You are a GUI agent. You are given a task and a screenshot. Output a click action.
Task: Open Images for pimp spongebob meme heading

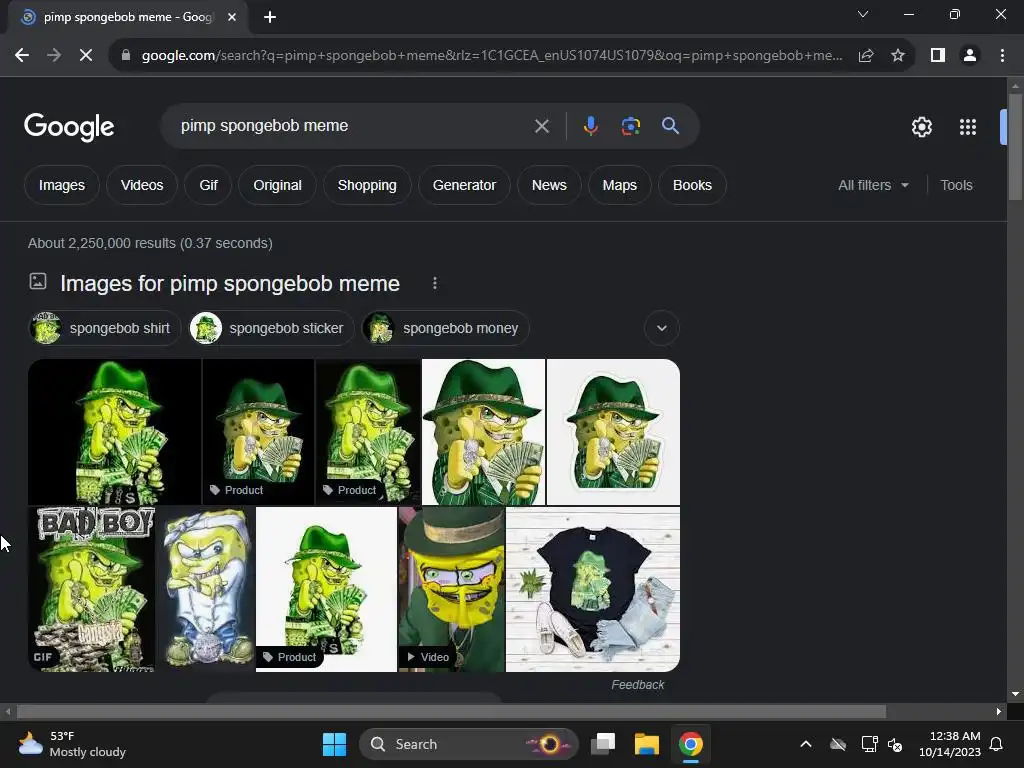pos(230,283)
